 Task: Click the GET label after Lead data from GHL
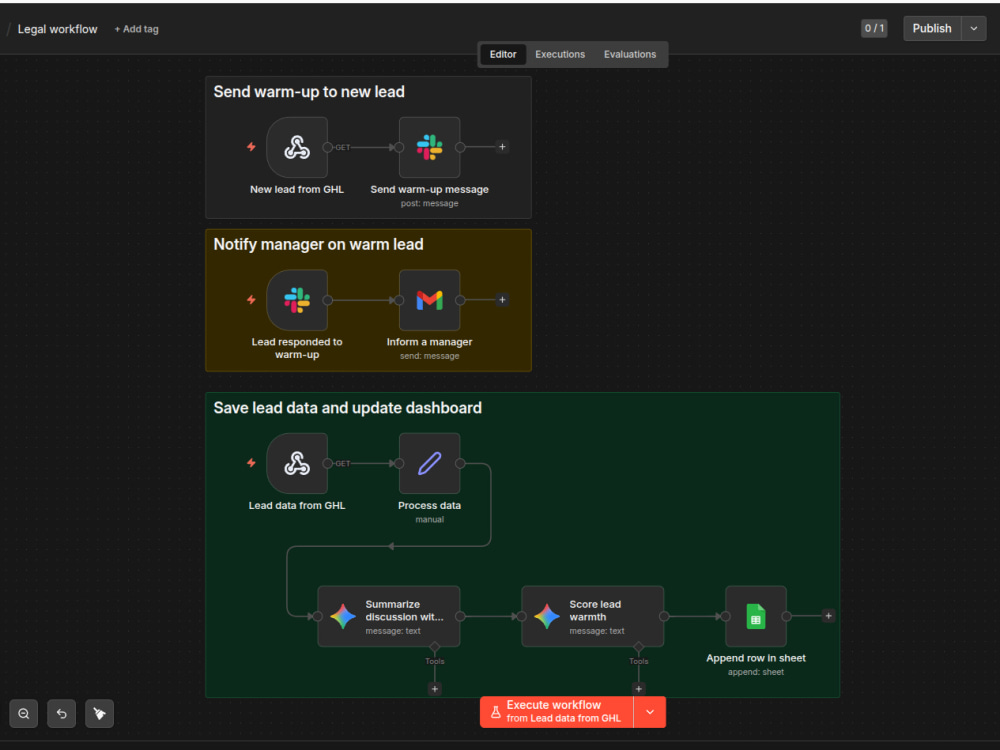(342, 464)
